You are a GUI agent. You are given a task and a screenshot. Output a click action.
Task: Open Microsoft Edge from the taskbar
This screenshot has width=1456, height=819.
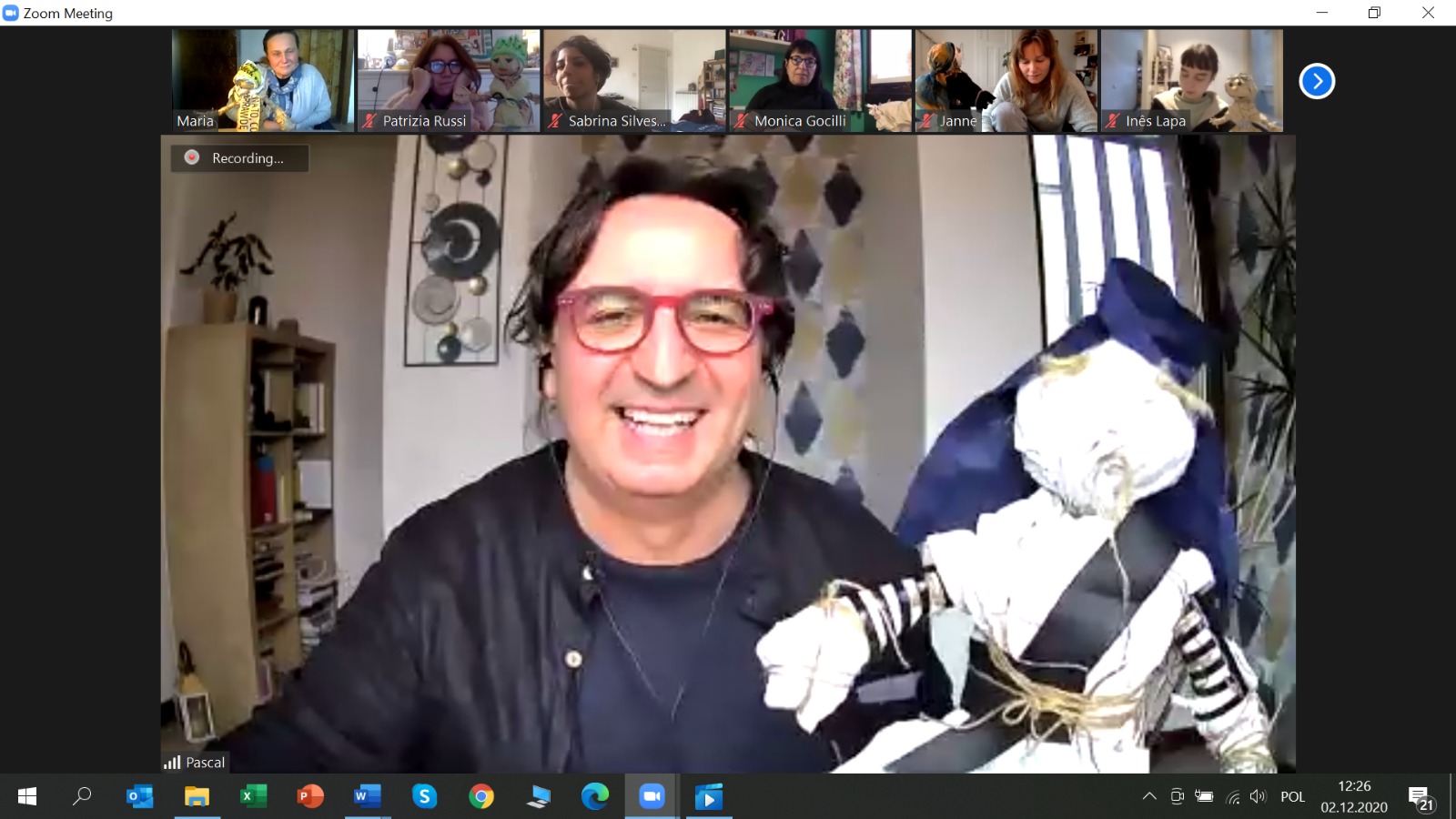(595, 797)
